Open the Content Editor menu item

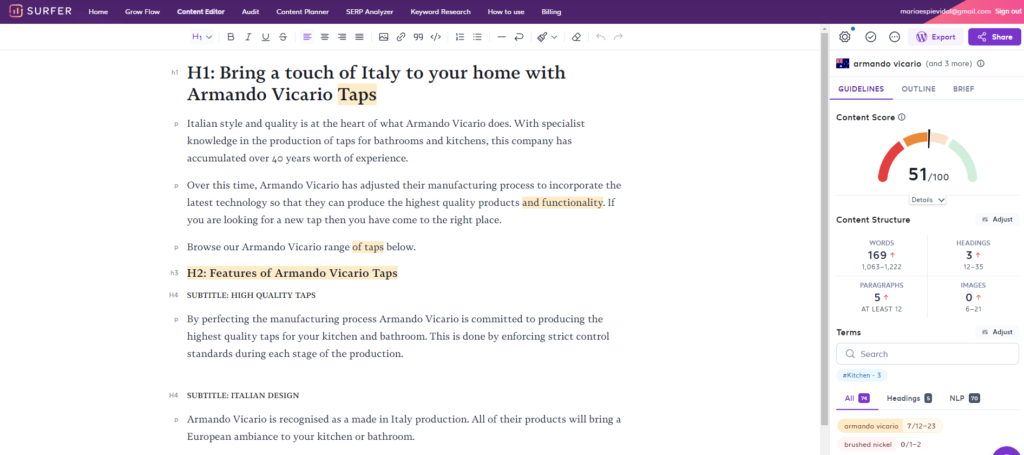pos(200,12)
